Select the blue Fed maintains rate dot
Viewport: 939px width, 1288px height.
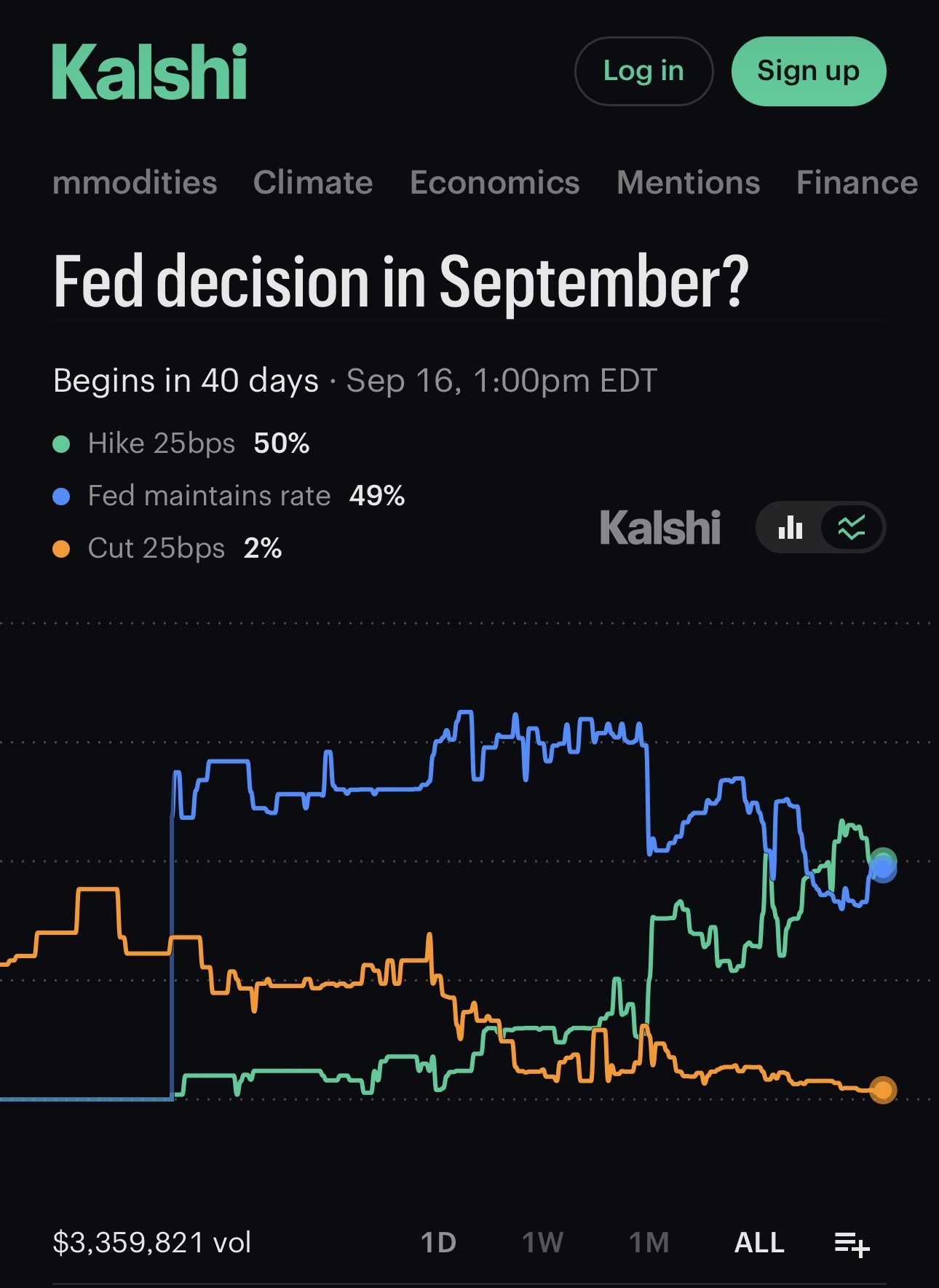pos(61,497)
